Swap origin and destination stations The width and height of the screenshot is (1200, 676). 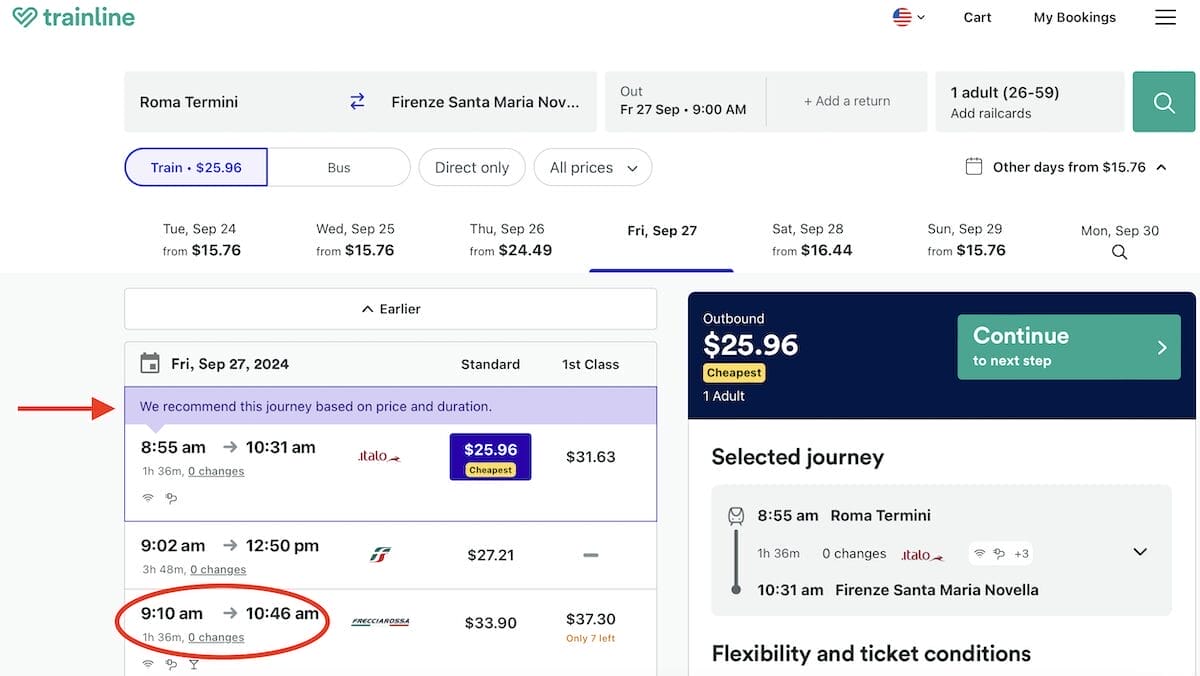pos(357,101)
